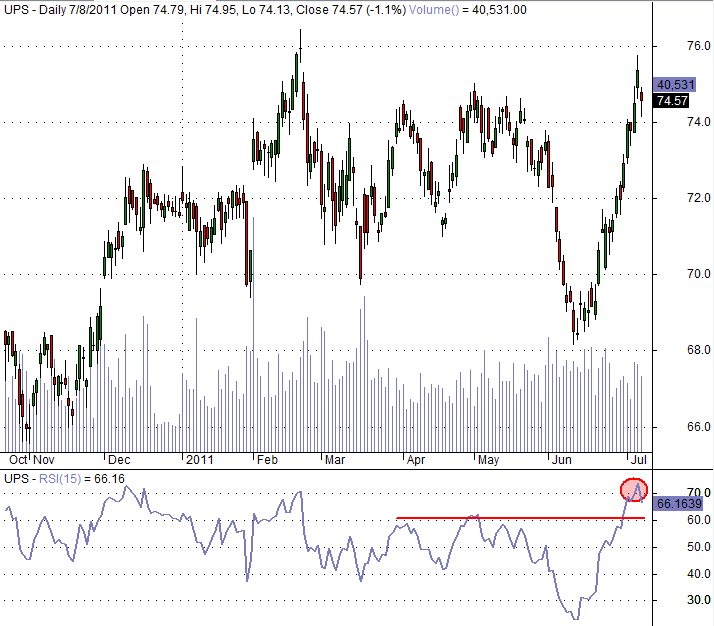This screenshot has height=626, width=714.
Task: Click the 'Oct' date axis label
Action: 18,460
